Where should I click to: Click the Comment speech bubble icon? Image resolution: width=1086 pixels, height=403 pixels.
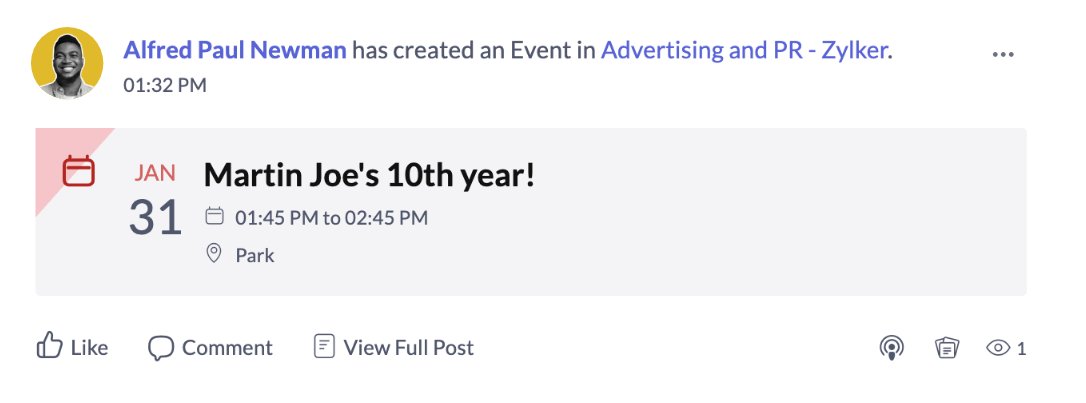pos(161,348)
